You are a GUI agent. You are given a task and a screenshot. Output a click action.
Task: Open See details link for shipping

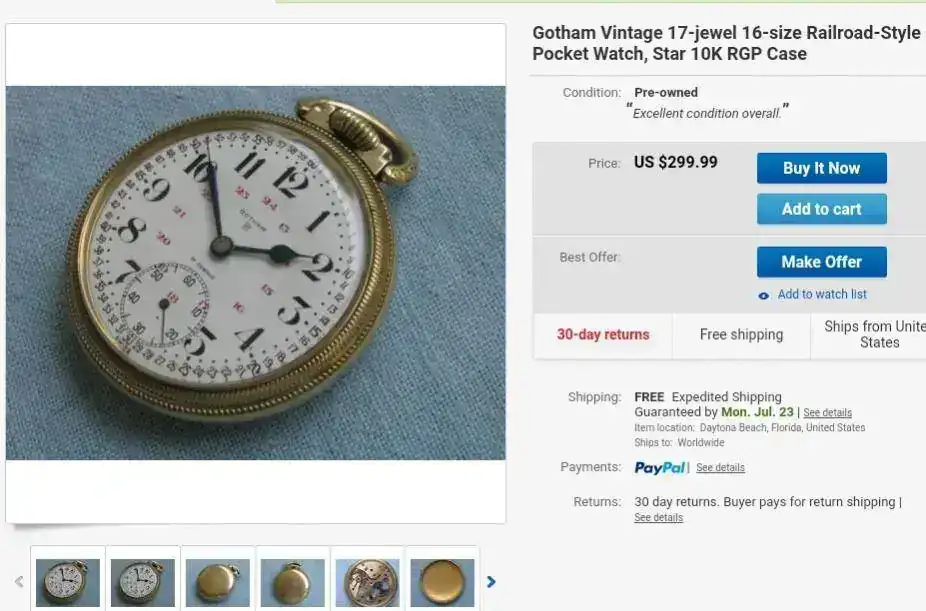tap(827, 413)
